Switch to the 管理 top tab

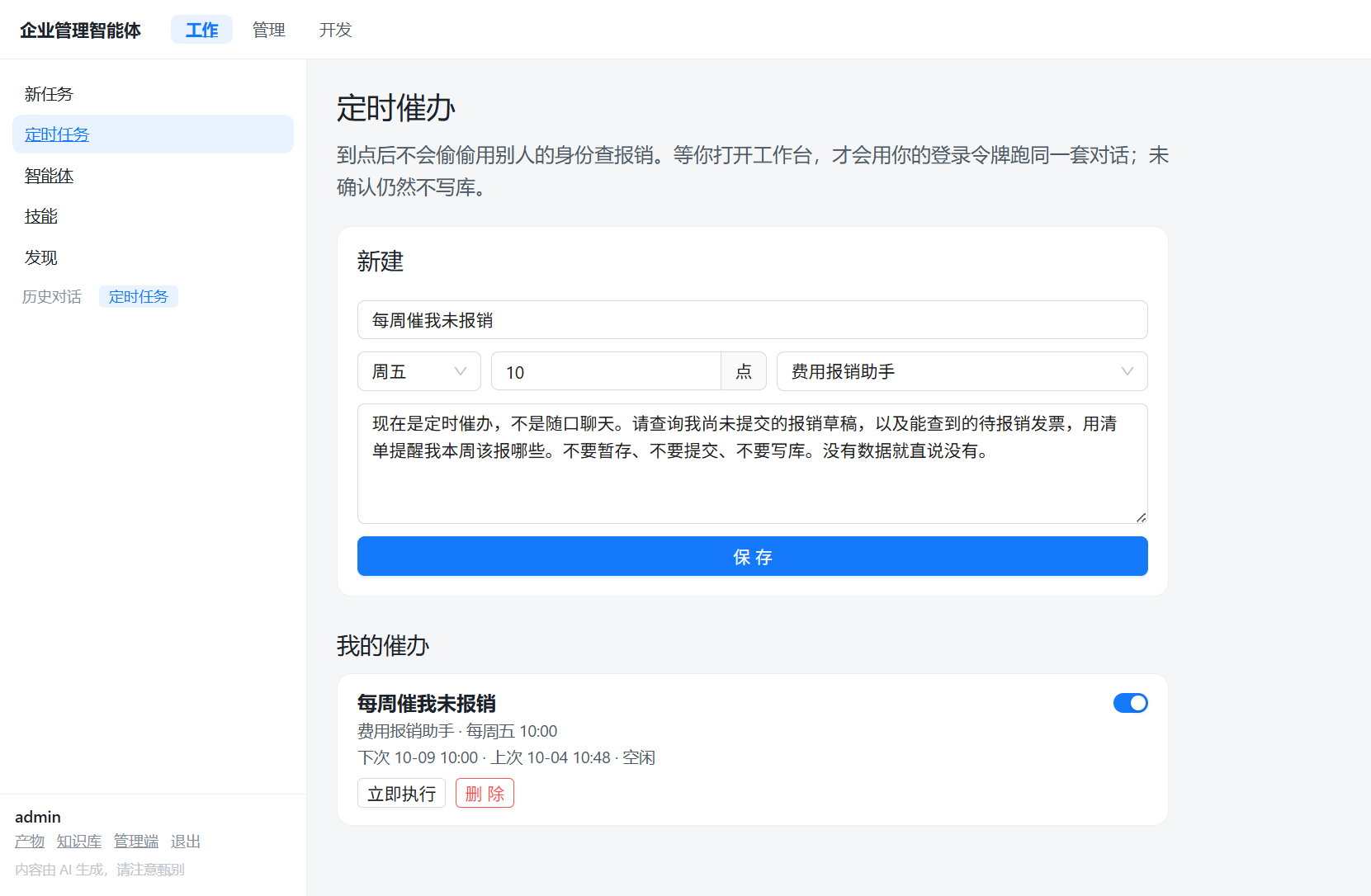268,30
